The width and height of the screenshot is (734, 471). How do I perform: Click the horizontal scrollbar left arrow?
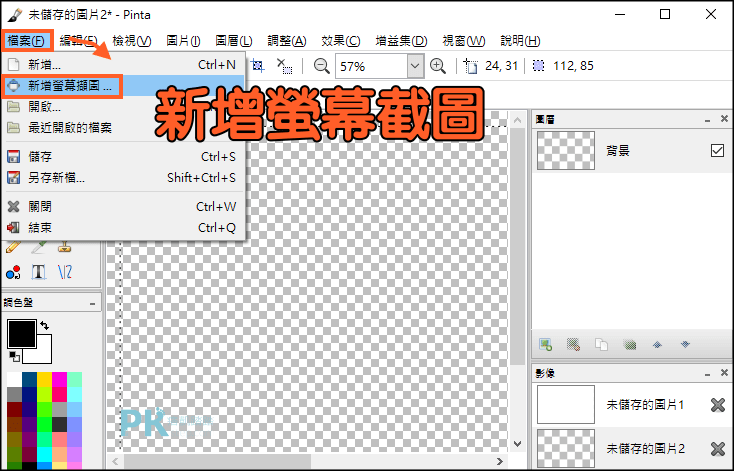coord(115,462)
